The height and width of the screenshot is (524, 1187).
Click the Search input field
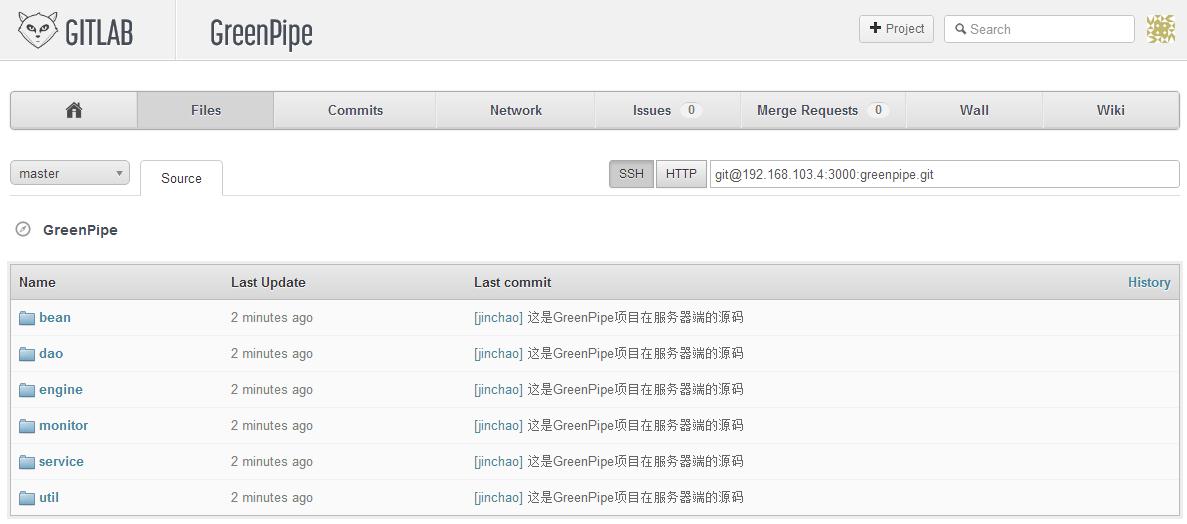pos(1039,30)
